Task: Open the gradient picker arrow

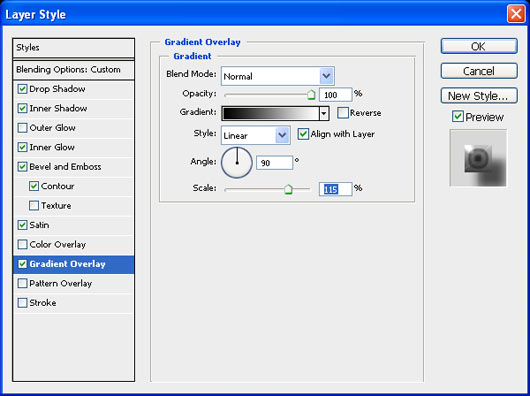Action: point(324,114)
